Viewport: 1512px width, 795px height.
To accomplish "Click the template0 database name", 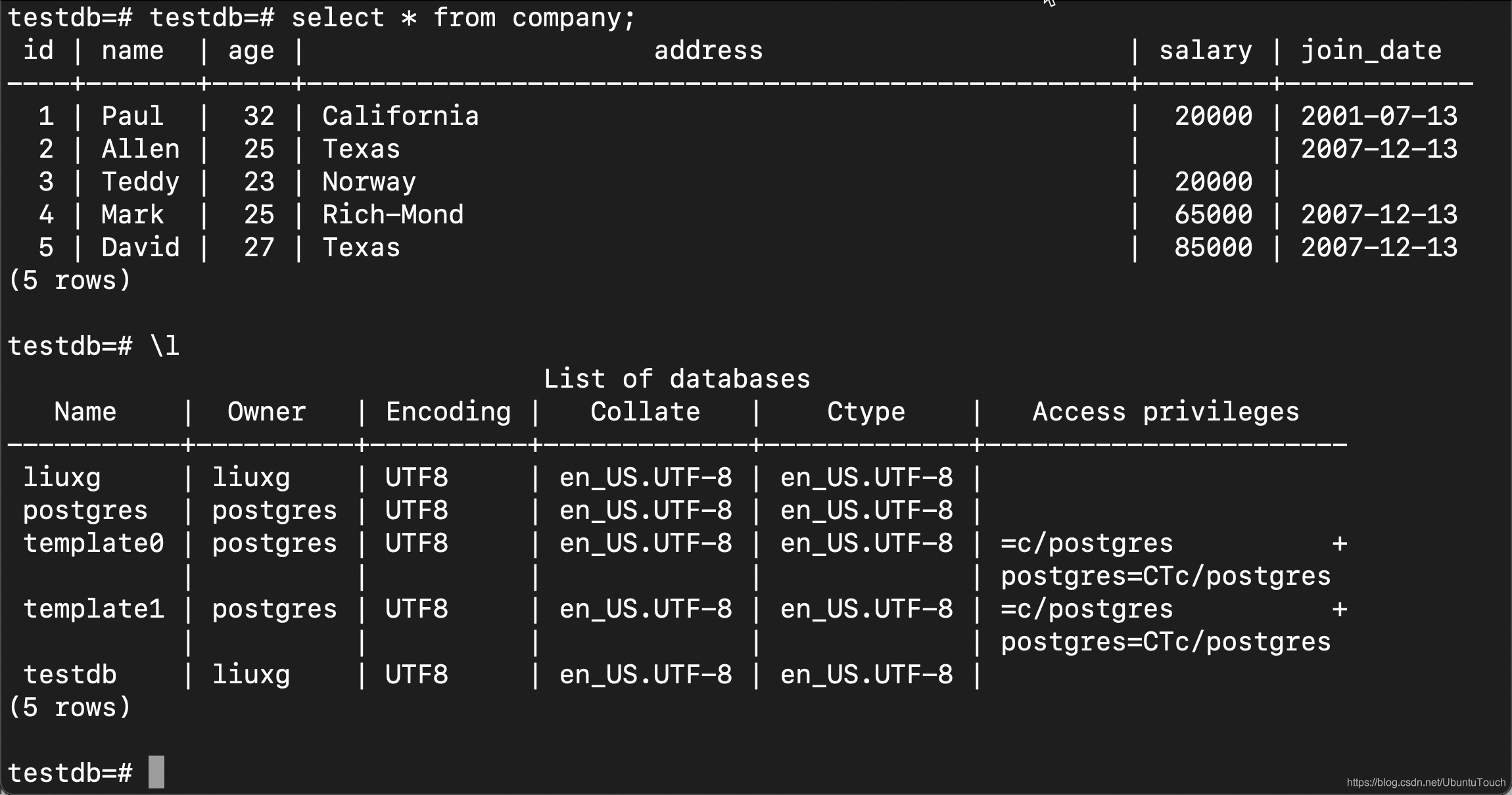I will tap(93, 543).
